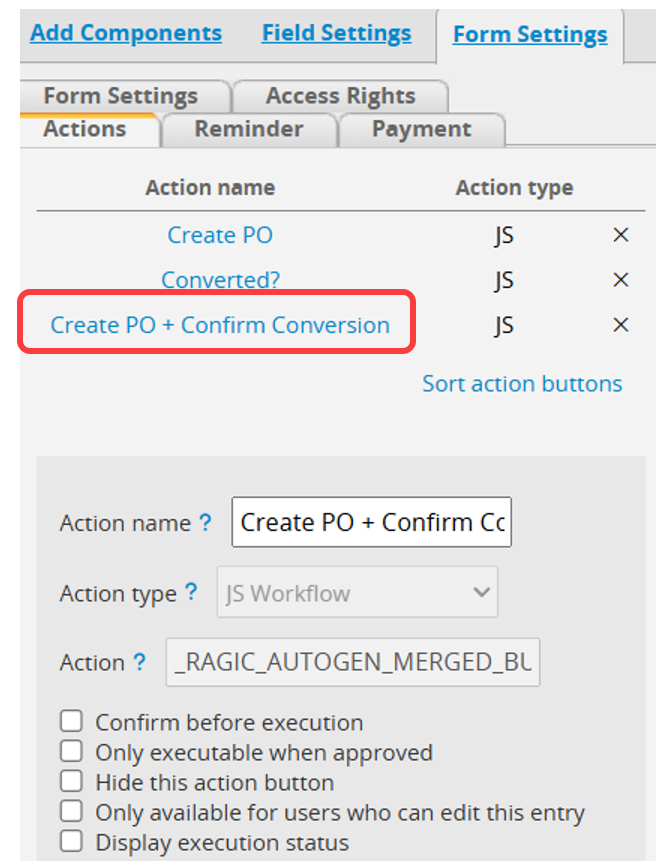
Task: Enable Only available for users who can edit
Action: [71, 811]
